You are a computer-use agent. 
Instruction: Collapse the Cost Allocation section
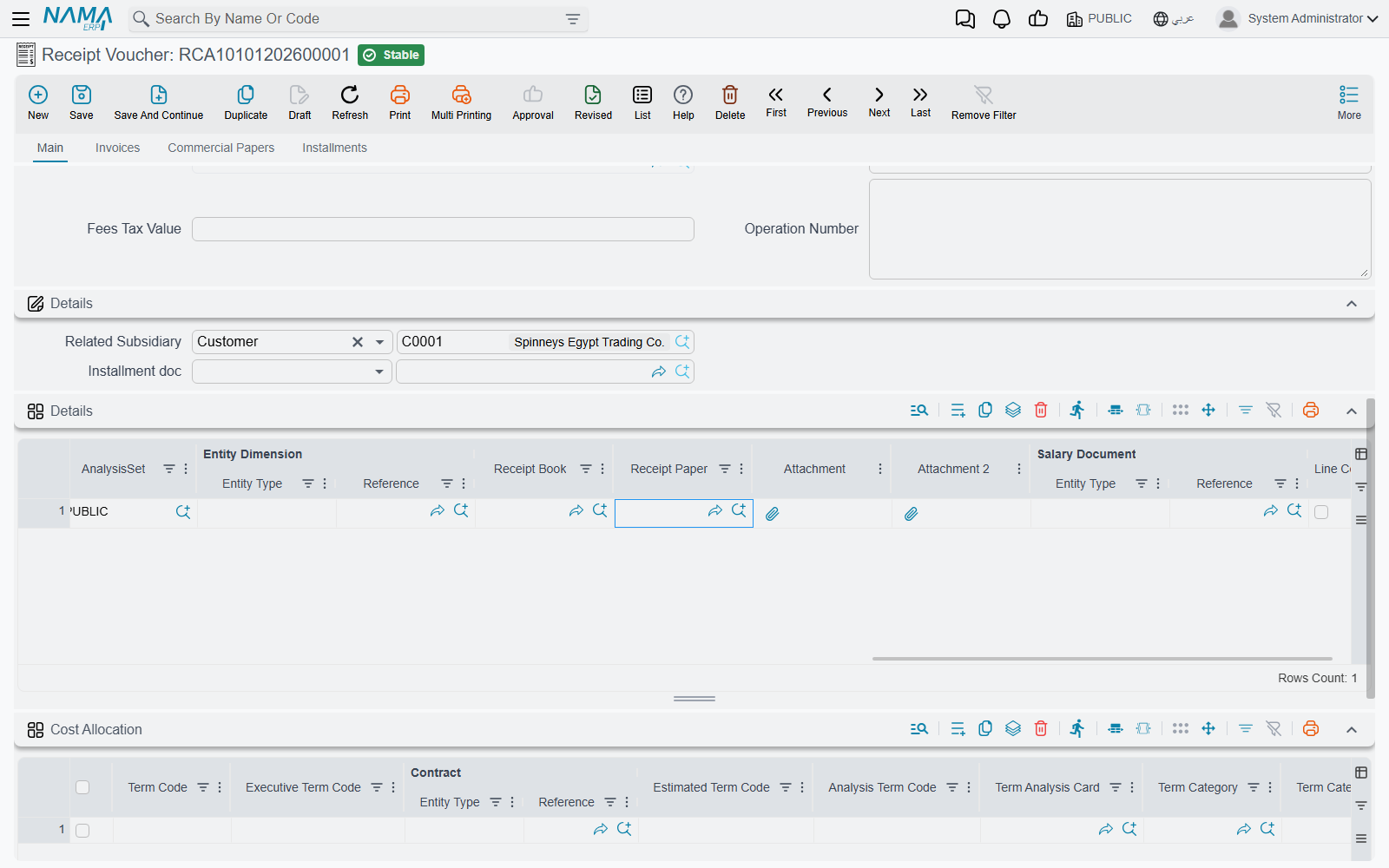click(x=1352, y=730)
